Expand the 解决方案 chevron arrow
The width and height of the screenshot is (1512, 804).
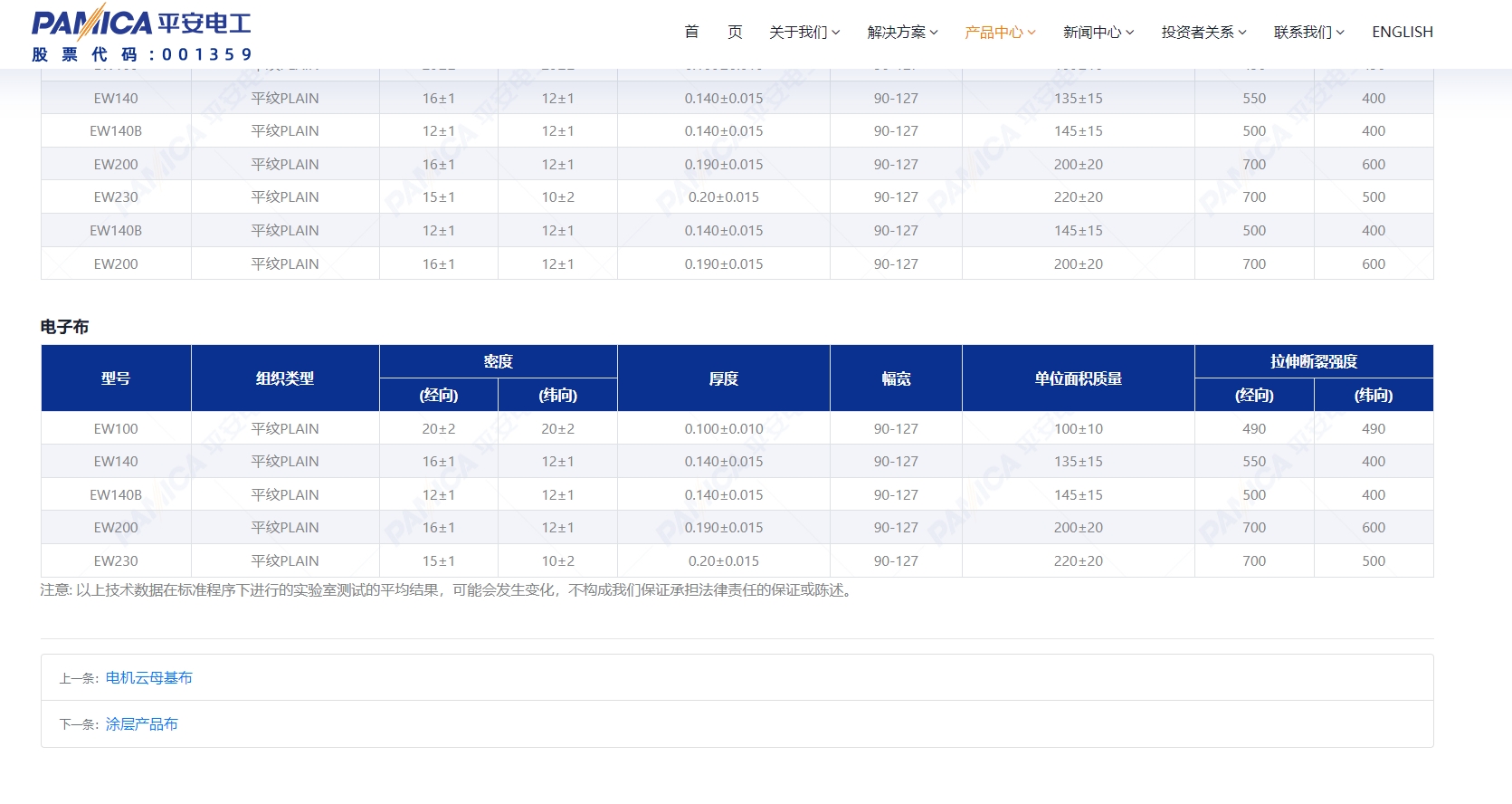point(934,33)
